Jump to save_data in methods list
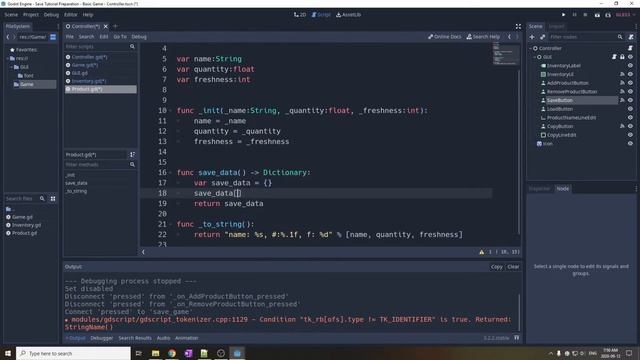The height and width of the screenshot is (360, 640). click(x=76, y=183)
